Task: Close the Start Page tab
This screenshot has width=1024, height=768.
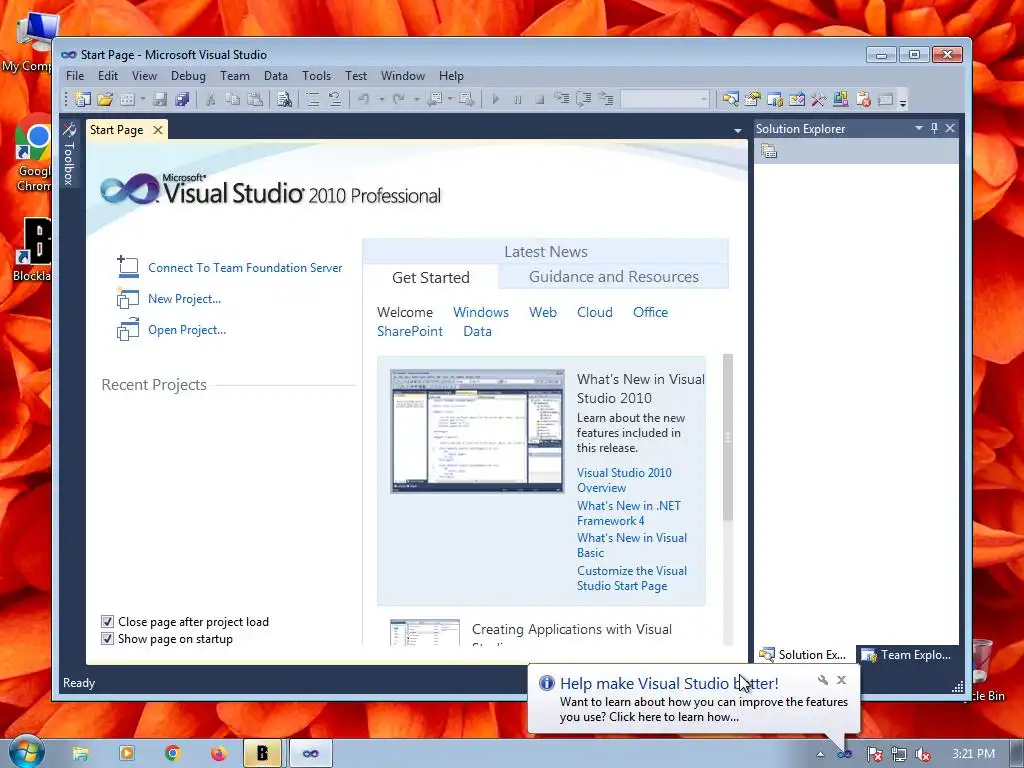Action: [x=157, y=130]
